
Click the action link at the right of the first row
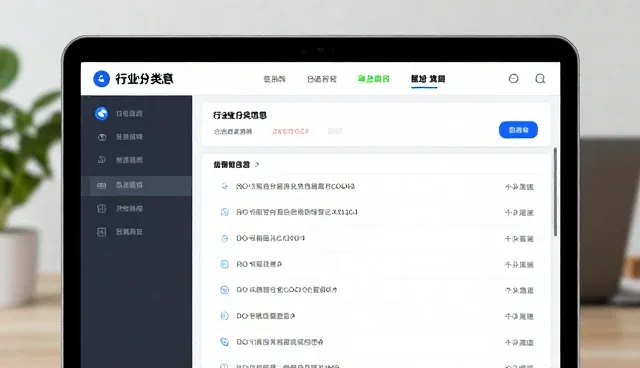point(519,187)
